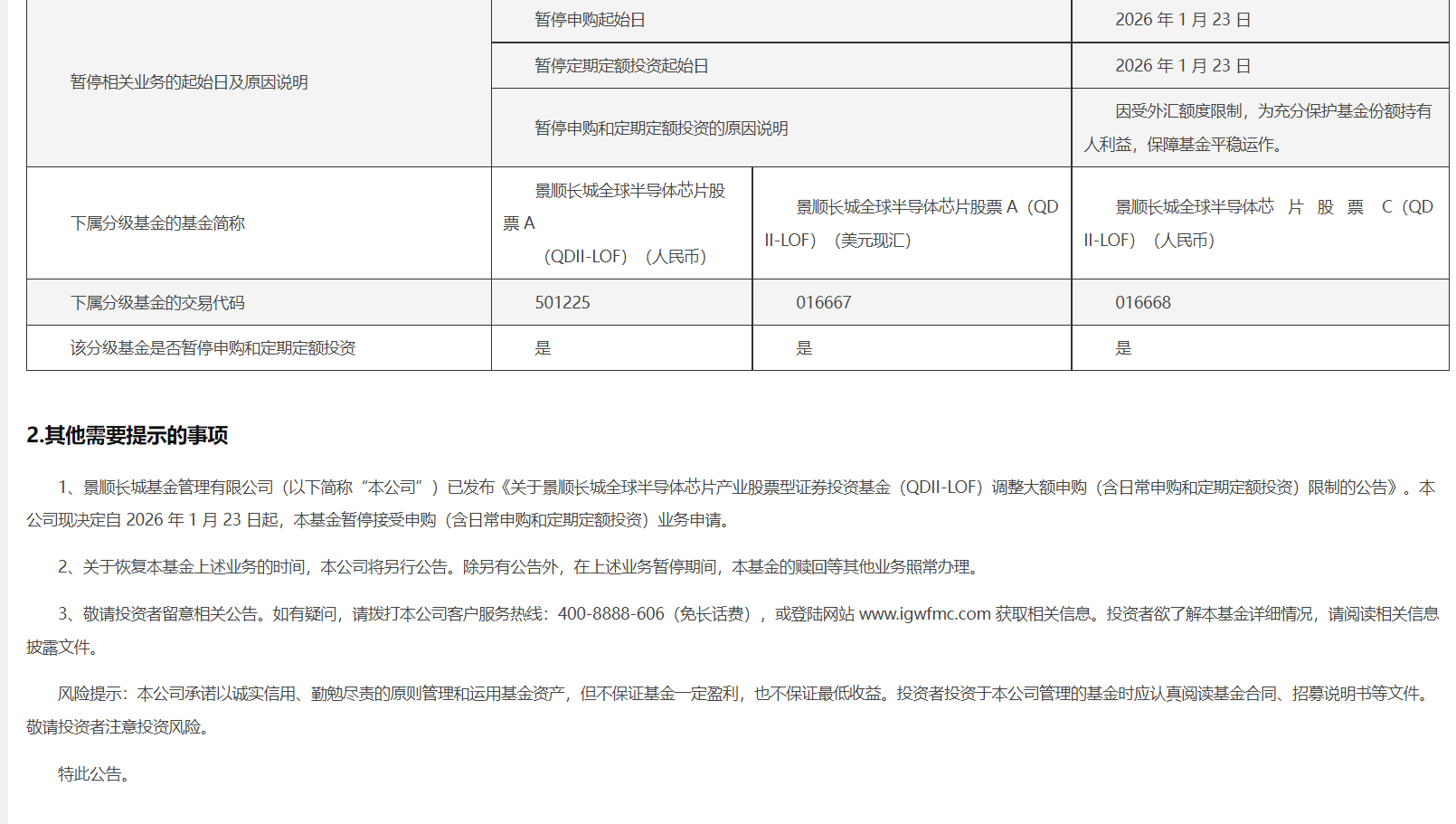1456x824 pixels.
Task: Click the closing line '特此公告。'
Action: click(x=94, y=774)
